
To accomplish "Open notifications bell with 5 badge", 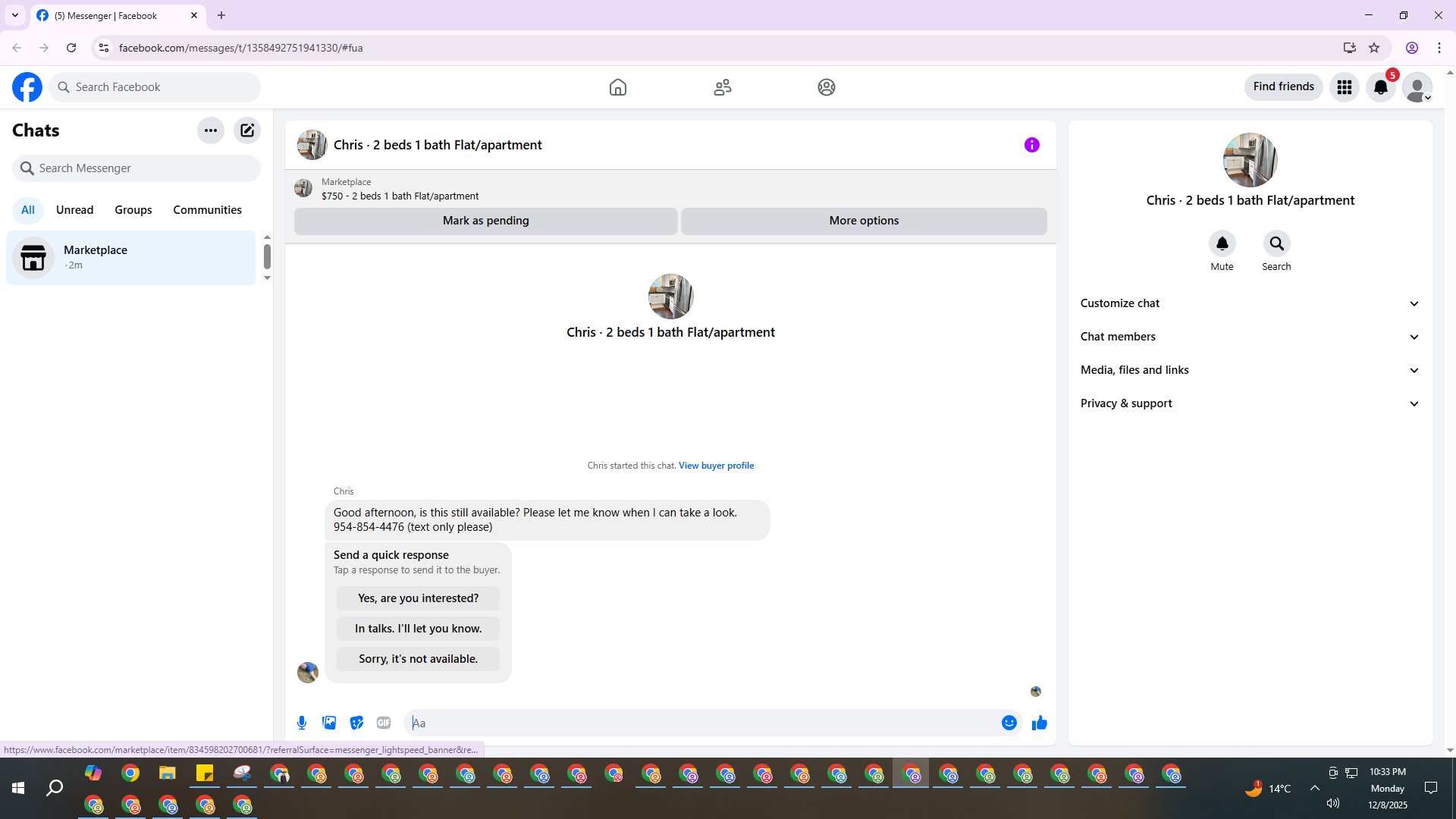I will pyautogui.click(x=1381, y=87).
